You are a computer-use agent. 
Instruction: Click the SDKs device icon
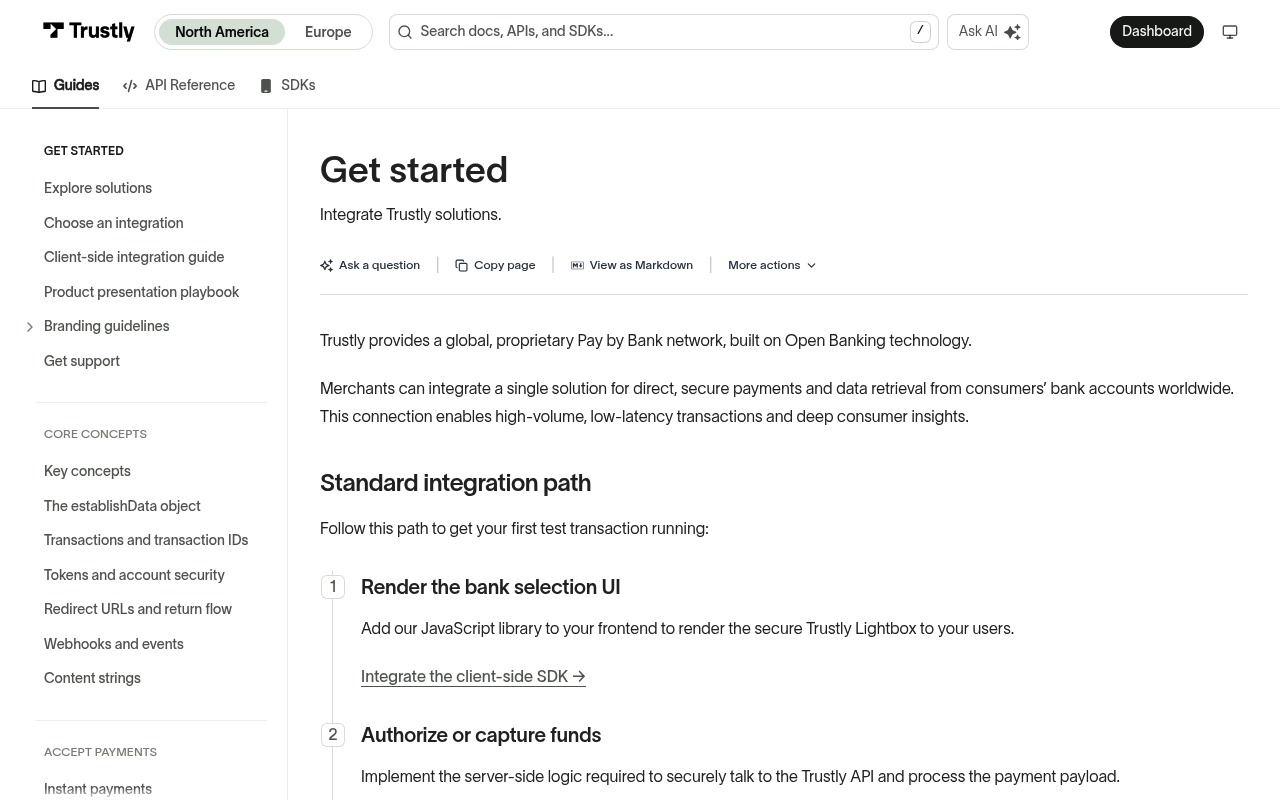266,87
